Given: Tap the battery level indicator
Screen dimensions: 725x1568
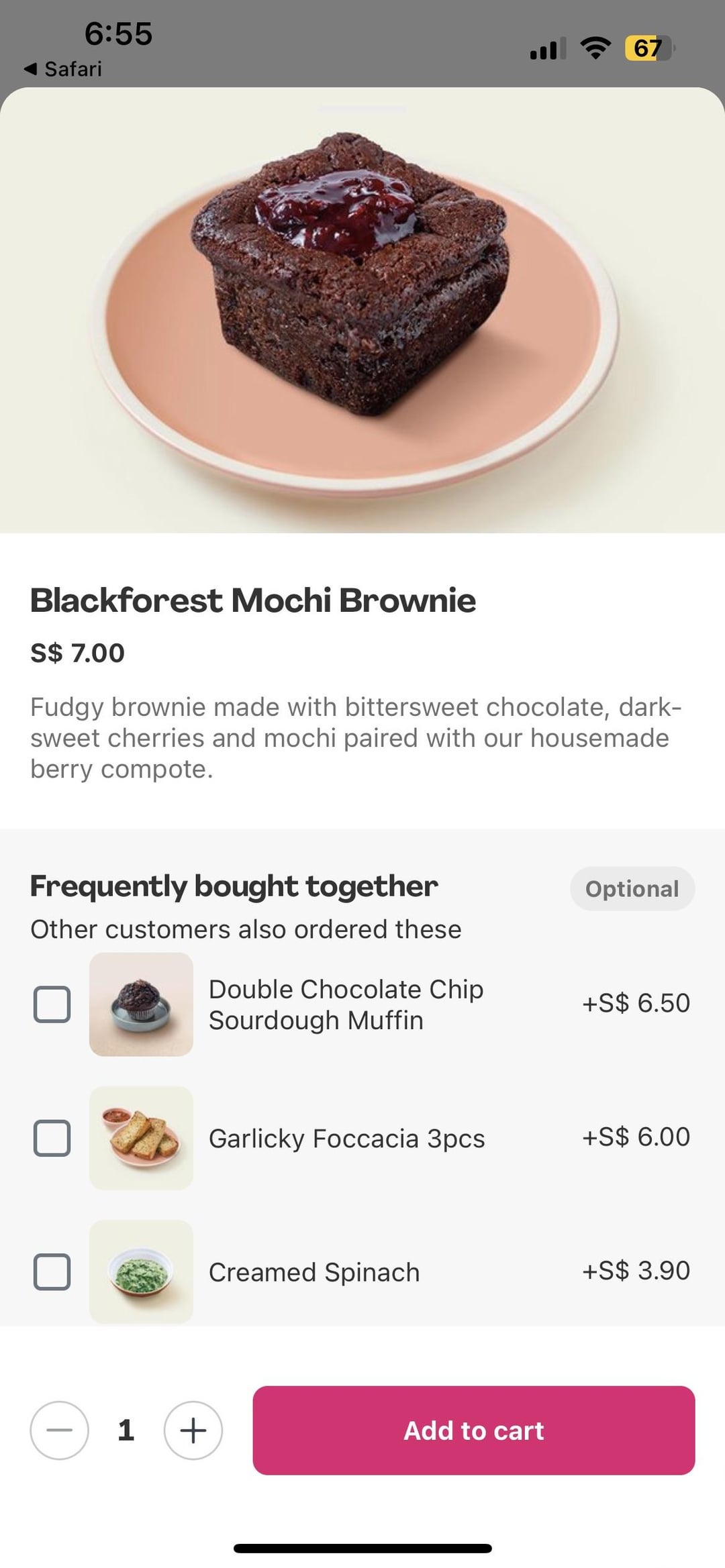Looking at the screenshot, I should tap(648, 48).
